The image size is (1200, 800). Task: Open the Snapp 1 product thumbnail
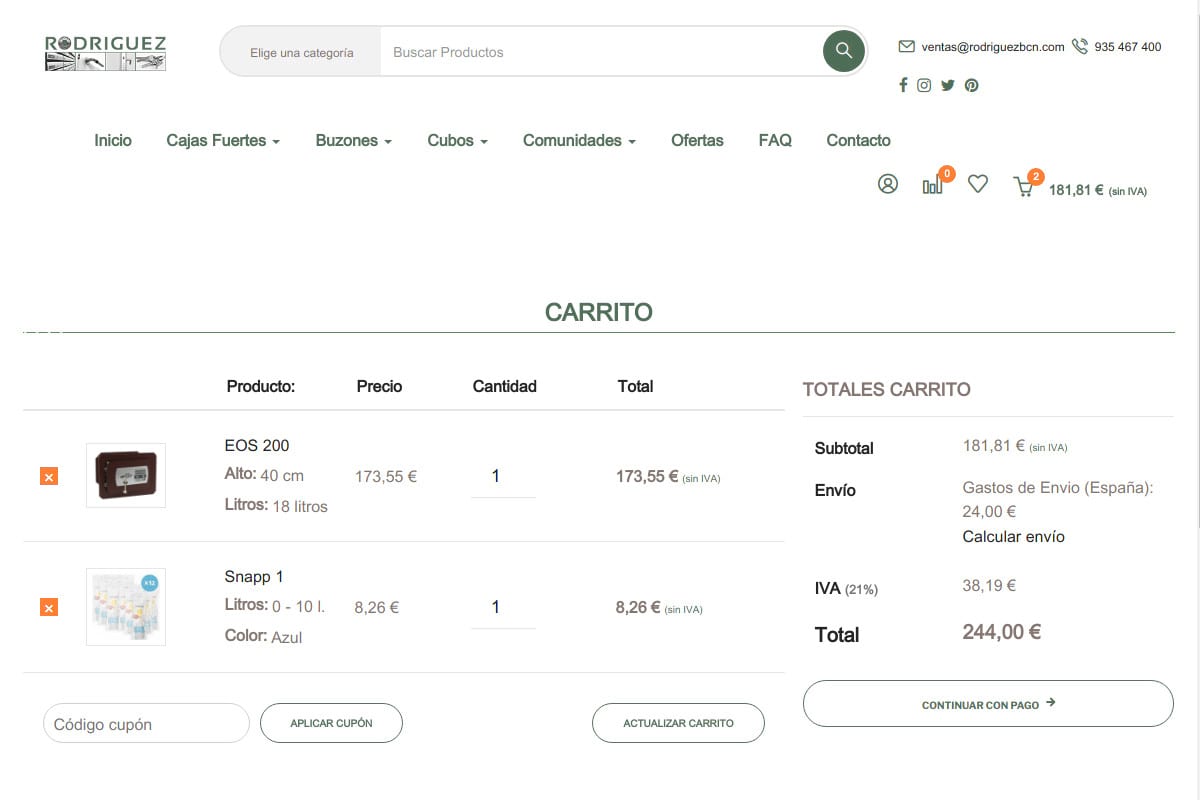click(126, 606)
